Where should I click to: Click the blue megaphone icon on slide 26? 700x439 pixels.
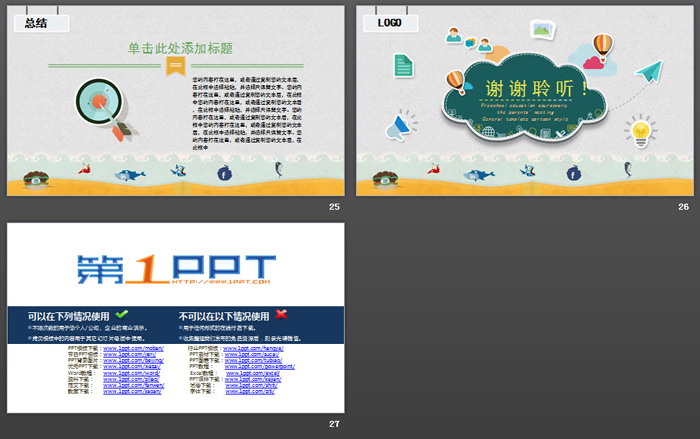click(x=400, y=126)
